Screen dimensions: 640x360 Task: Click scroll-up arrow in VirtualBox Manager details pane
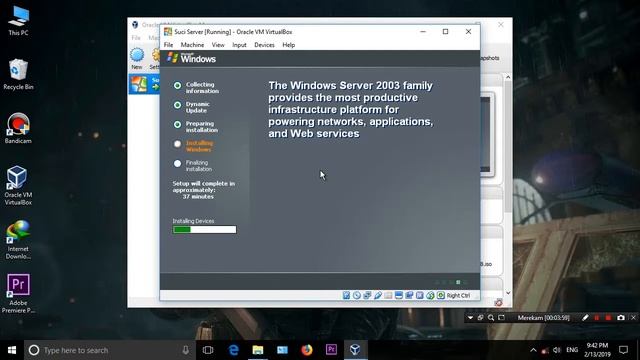tap(508, 77)
